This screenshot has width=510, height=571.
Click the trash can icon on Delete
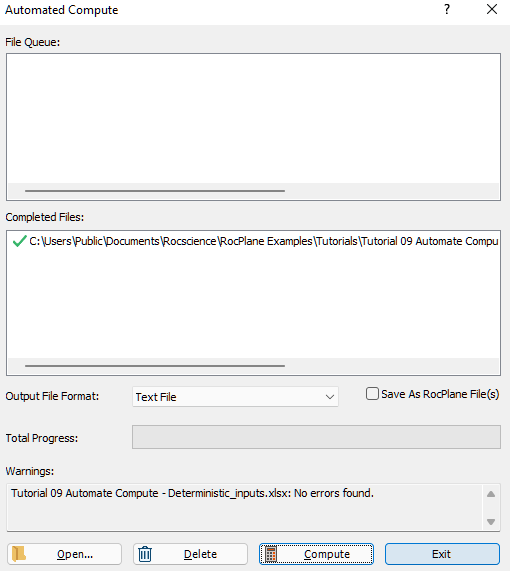click(145, 554)
